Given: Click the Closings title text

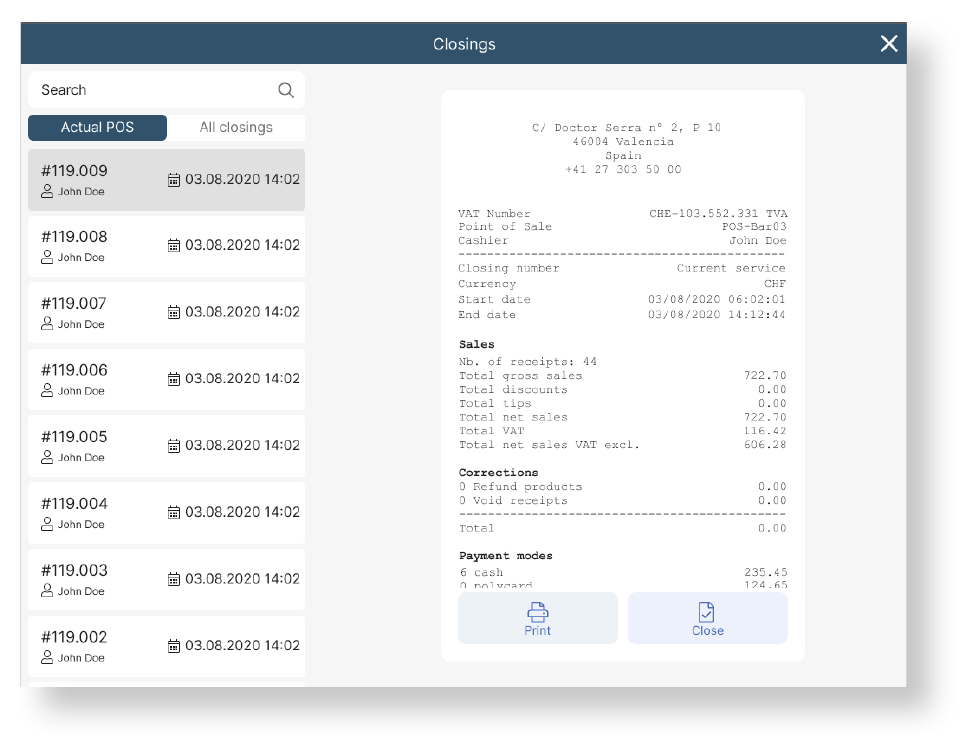Looking at the screenshot, I should (x=464, y=45).
